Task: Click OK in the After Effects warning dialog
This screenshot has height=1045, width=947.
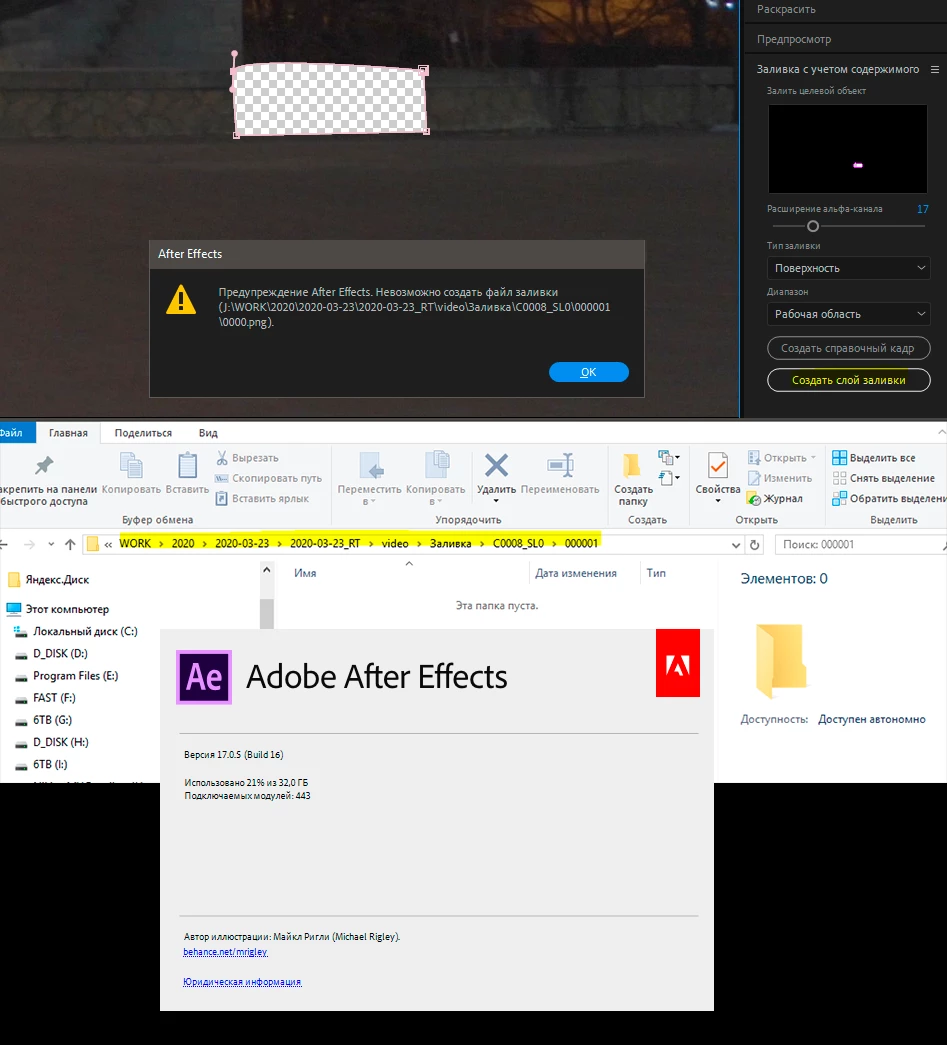Action: [588, 372]
